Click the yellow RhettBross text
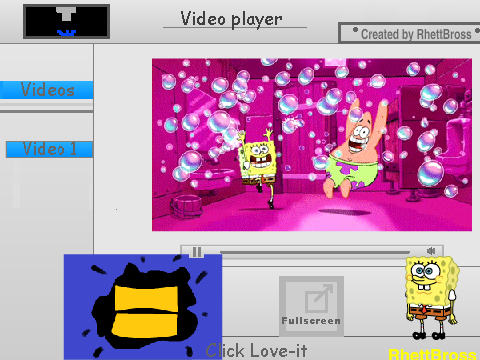The image size is (480, 360). click(x=433, y=354)
